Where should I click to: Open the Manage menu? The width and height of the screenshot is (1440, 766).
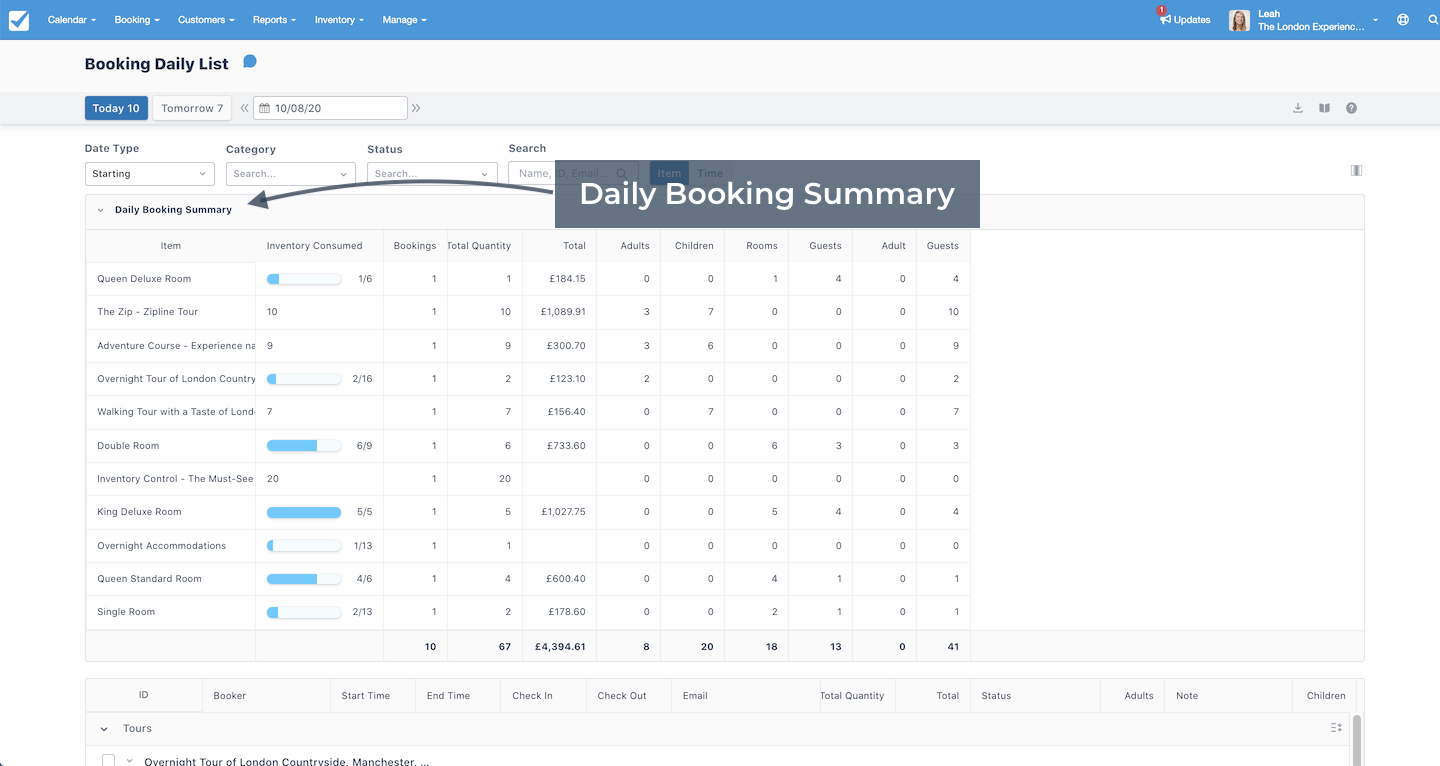pyautogui.click(x=404, y=20)
